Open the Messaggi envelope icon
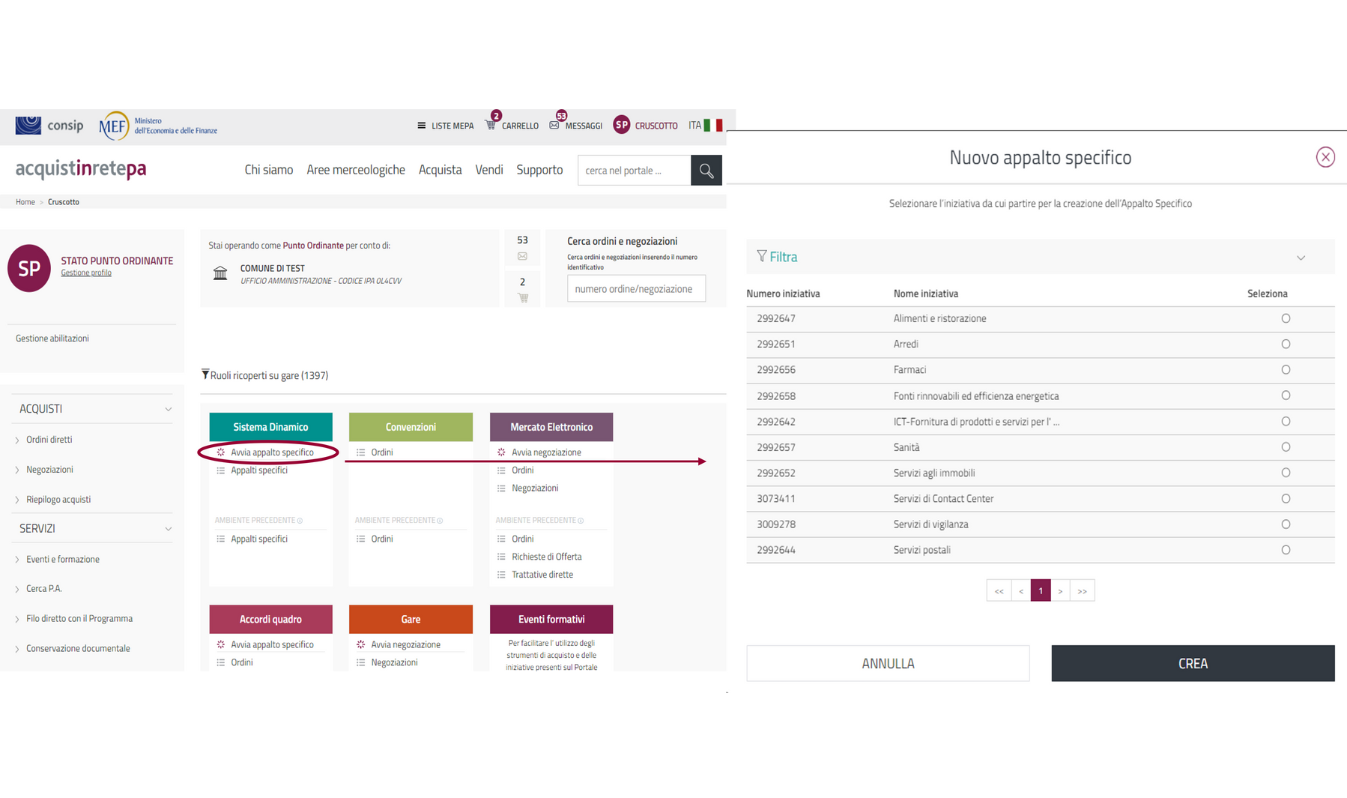 point(555,125)
